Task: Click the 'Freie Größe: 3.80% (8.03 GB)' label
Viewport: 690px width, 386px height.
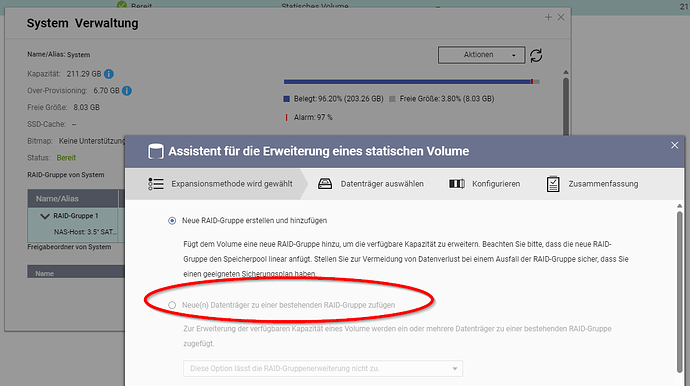Action: coord(447,99)
